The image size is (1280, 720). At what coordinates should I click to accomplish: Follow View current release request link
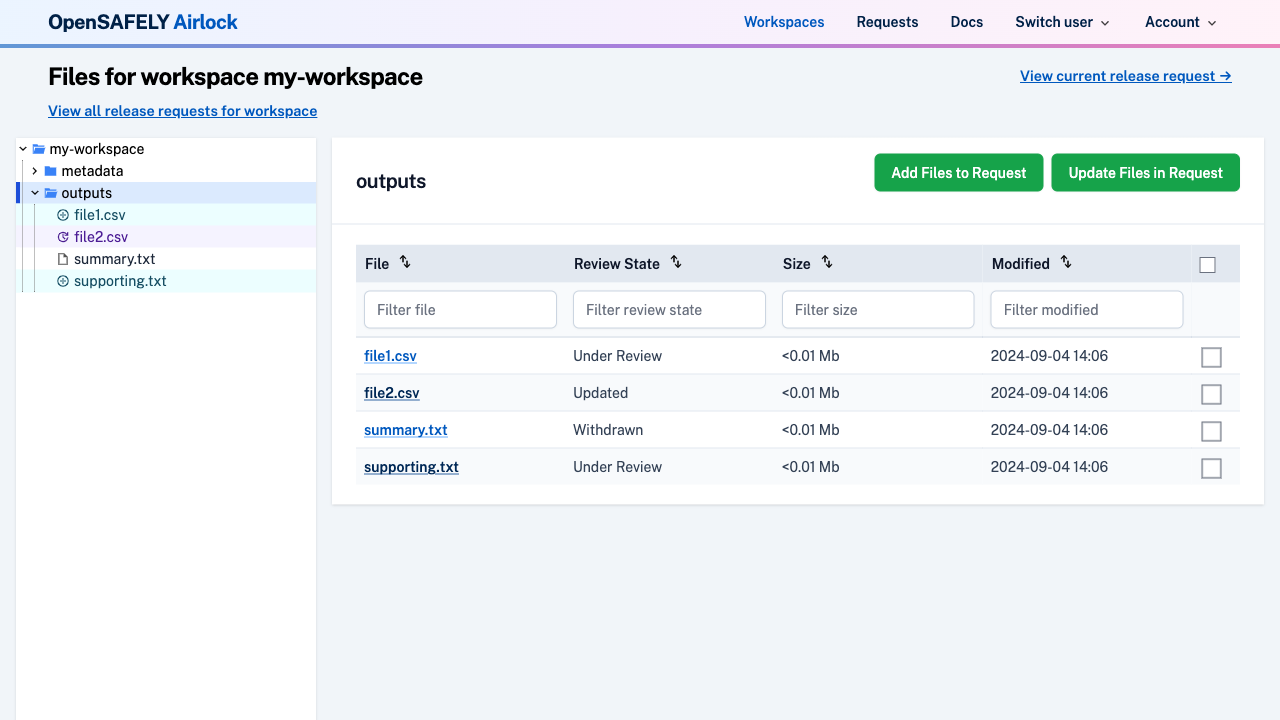1125,76
